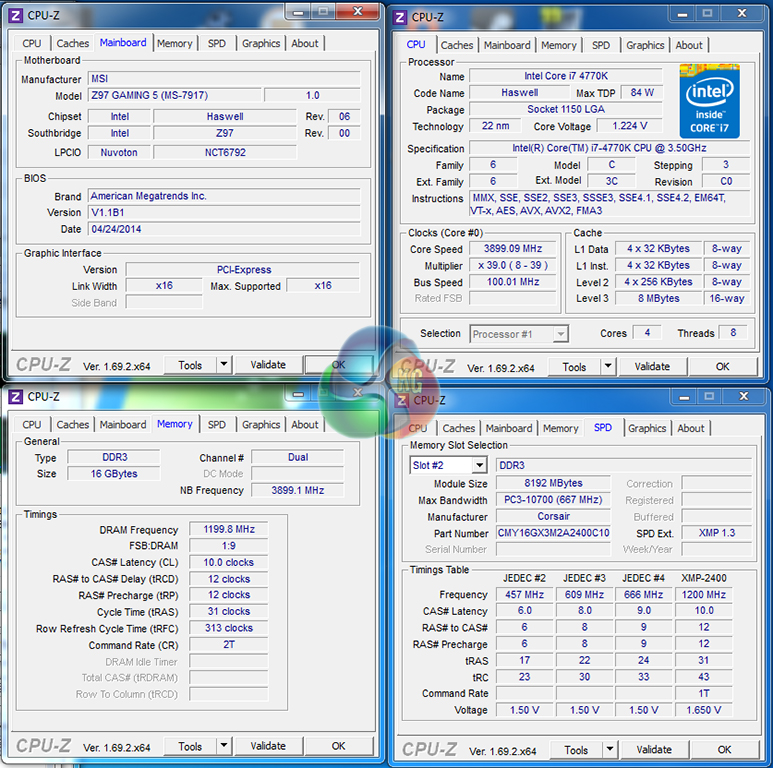Open the Graphics tab in the Mainboard window
The width and height of the screenshot is (773, 768).
[261, 43]
